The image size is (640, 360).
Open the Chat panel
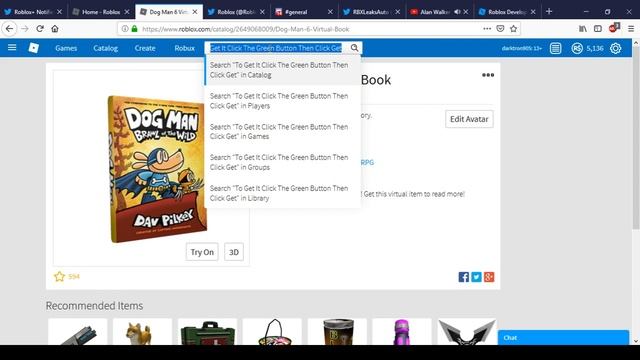tap(563, 338)
